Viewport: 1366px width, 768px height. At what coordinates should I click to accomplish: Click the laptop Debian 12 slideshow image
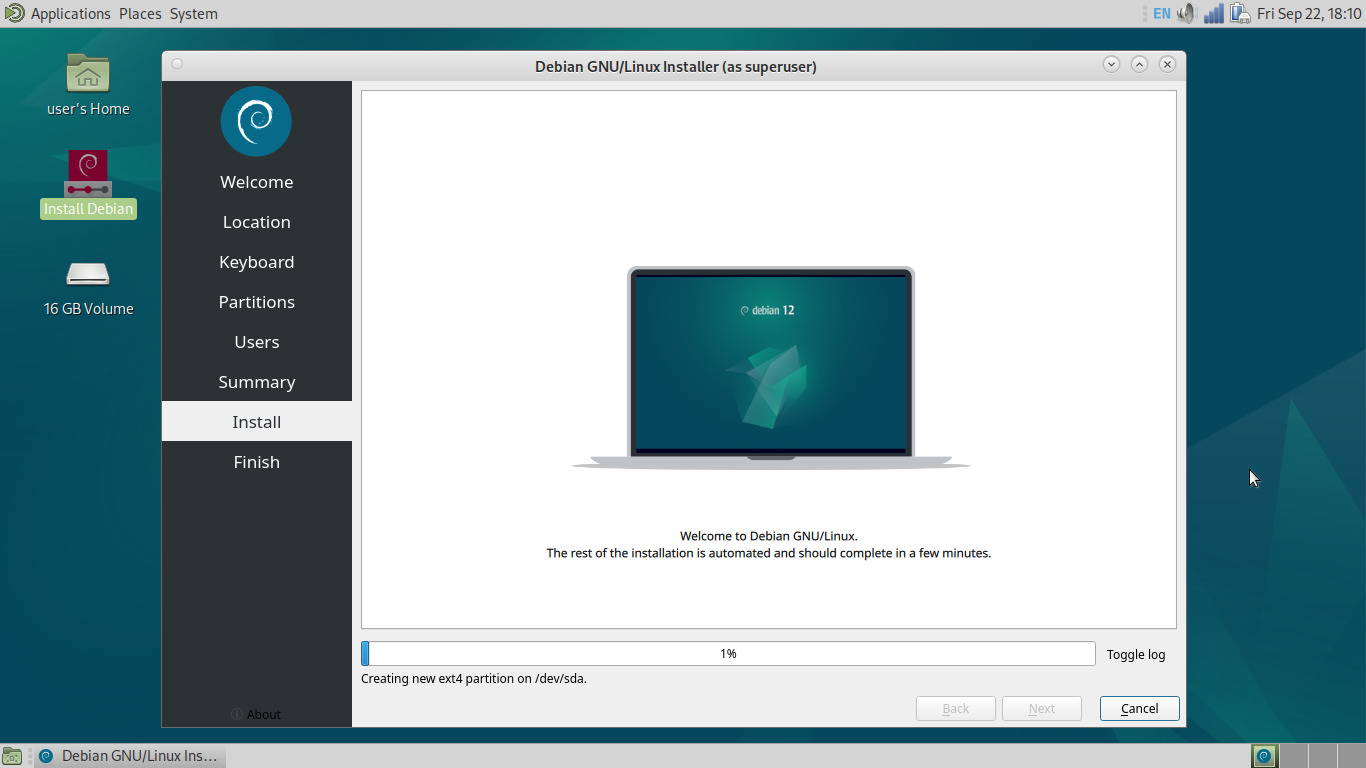tap(770, 367)
